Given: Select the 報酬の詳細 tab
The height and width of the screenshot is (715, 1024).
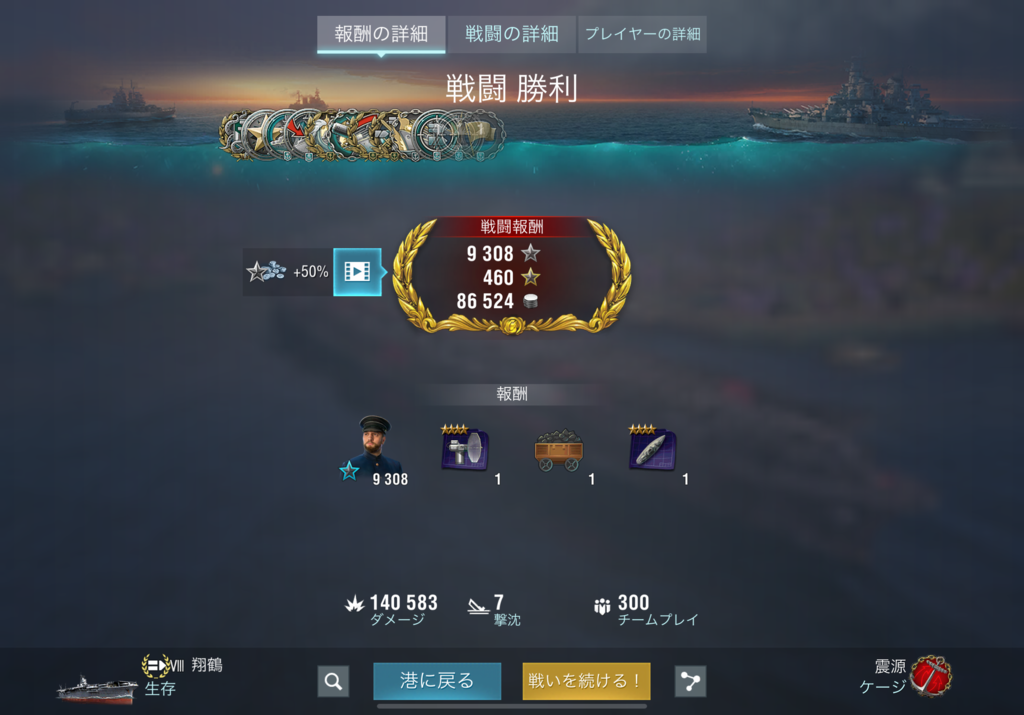Looking at the screenshot, I should [x=381, y=34].
